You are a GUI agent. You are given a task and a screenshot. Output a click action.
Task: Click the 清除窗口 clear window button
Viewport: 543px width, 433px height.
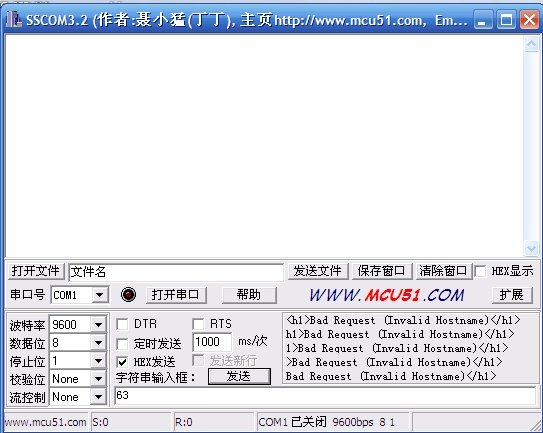[x=443, y=271]
